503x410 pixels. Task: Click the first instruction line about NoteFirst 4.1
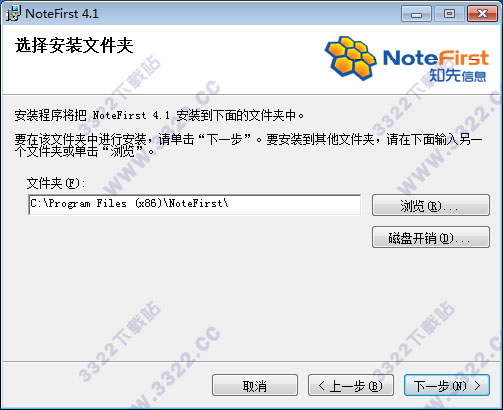159,115
